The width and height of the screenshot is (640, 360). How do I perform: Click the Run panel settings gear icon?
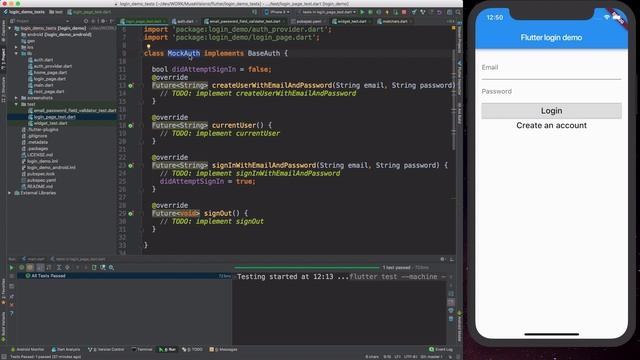[442, 259]
